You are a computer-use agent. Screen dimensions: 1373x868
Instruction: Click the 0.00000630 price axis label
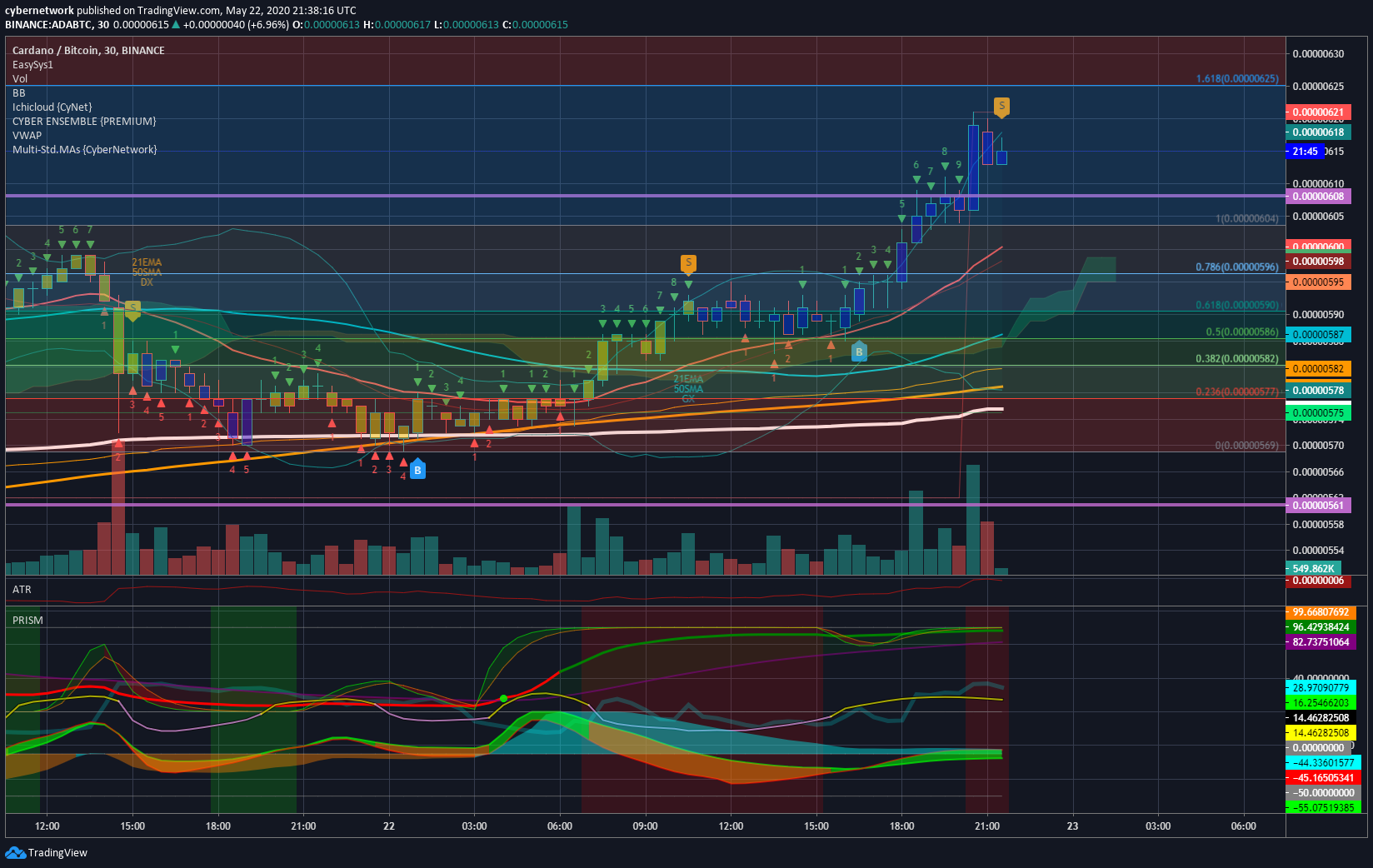(x=1319, y=54)
